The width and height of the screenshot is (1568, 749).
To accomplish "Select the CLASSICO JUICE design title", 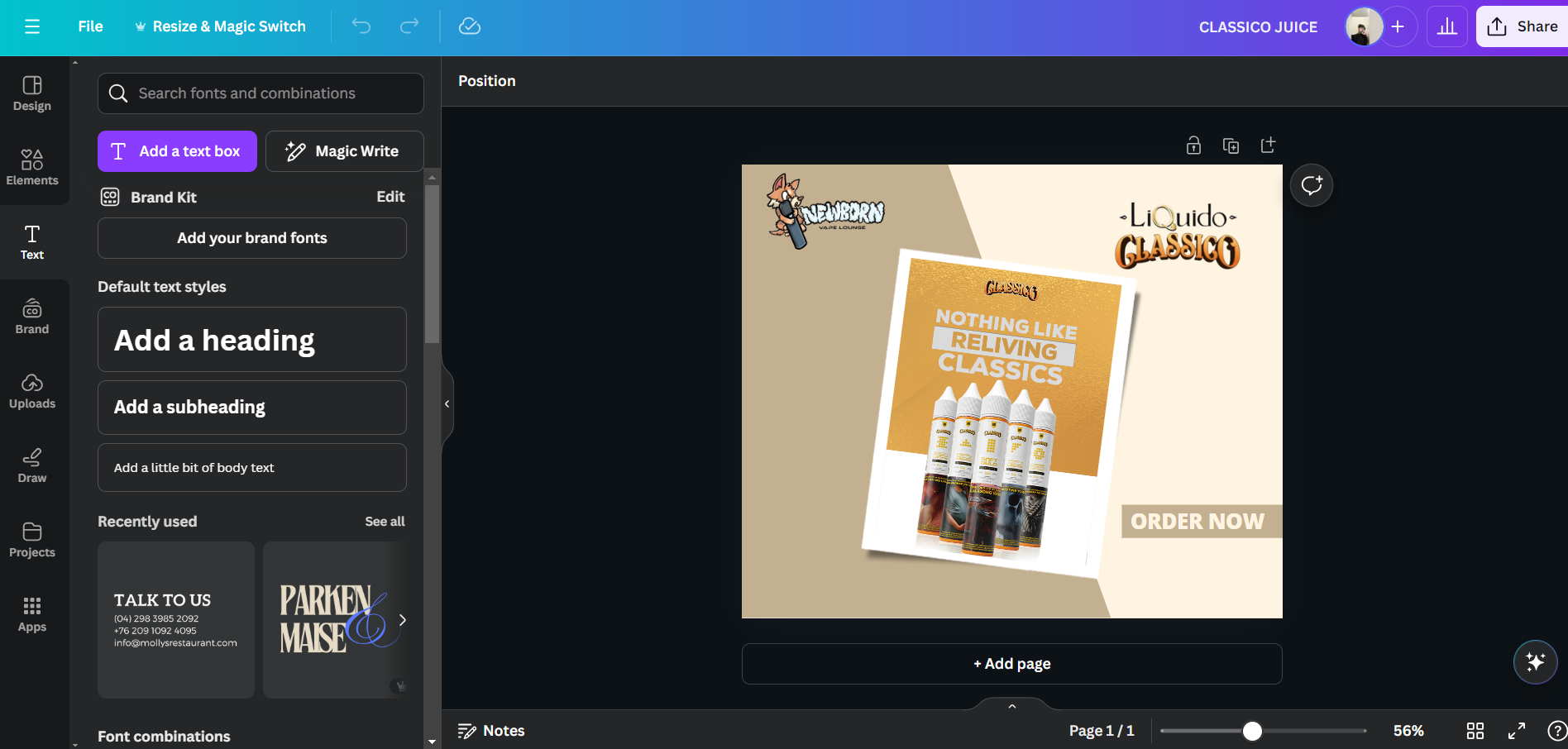I will 1258,27.
